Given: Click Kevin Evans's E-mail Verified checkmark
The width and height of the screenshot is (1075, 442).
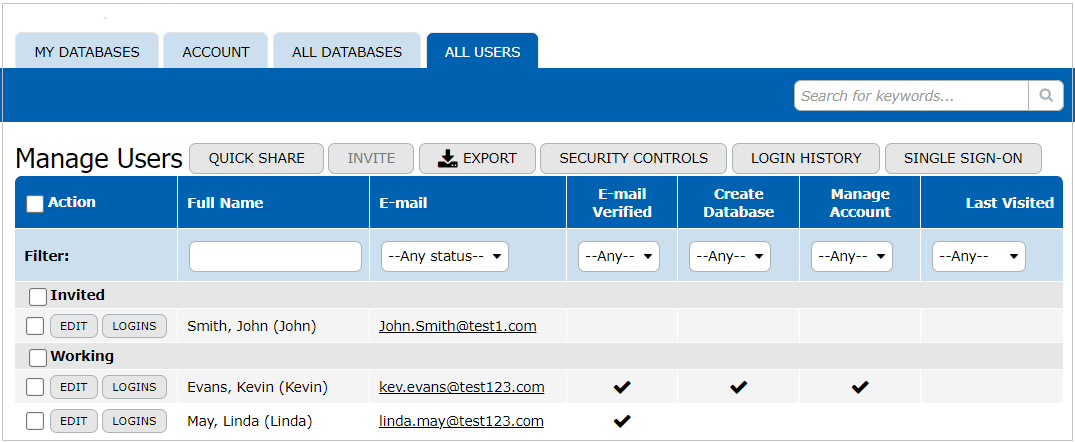Looking at the screenshot, I should [622, 387].
